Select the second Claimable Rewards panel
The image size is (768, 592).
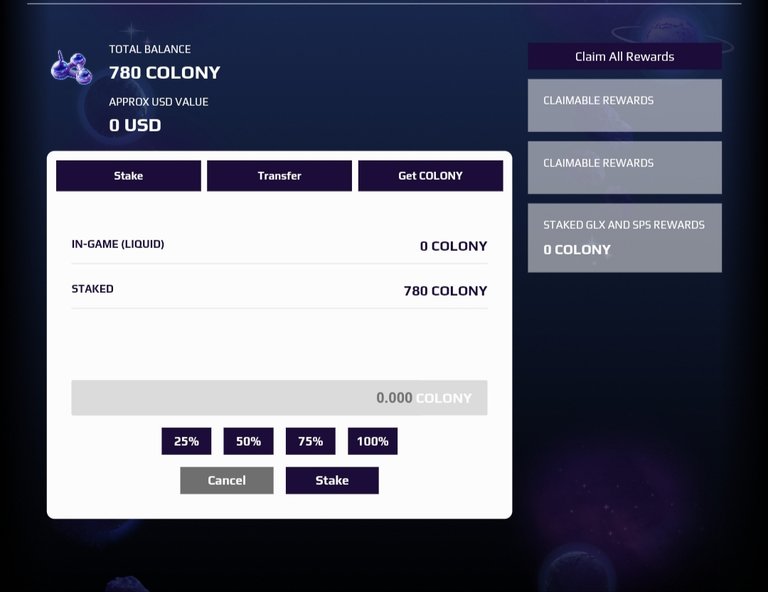(x=624, y=167)
